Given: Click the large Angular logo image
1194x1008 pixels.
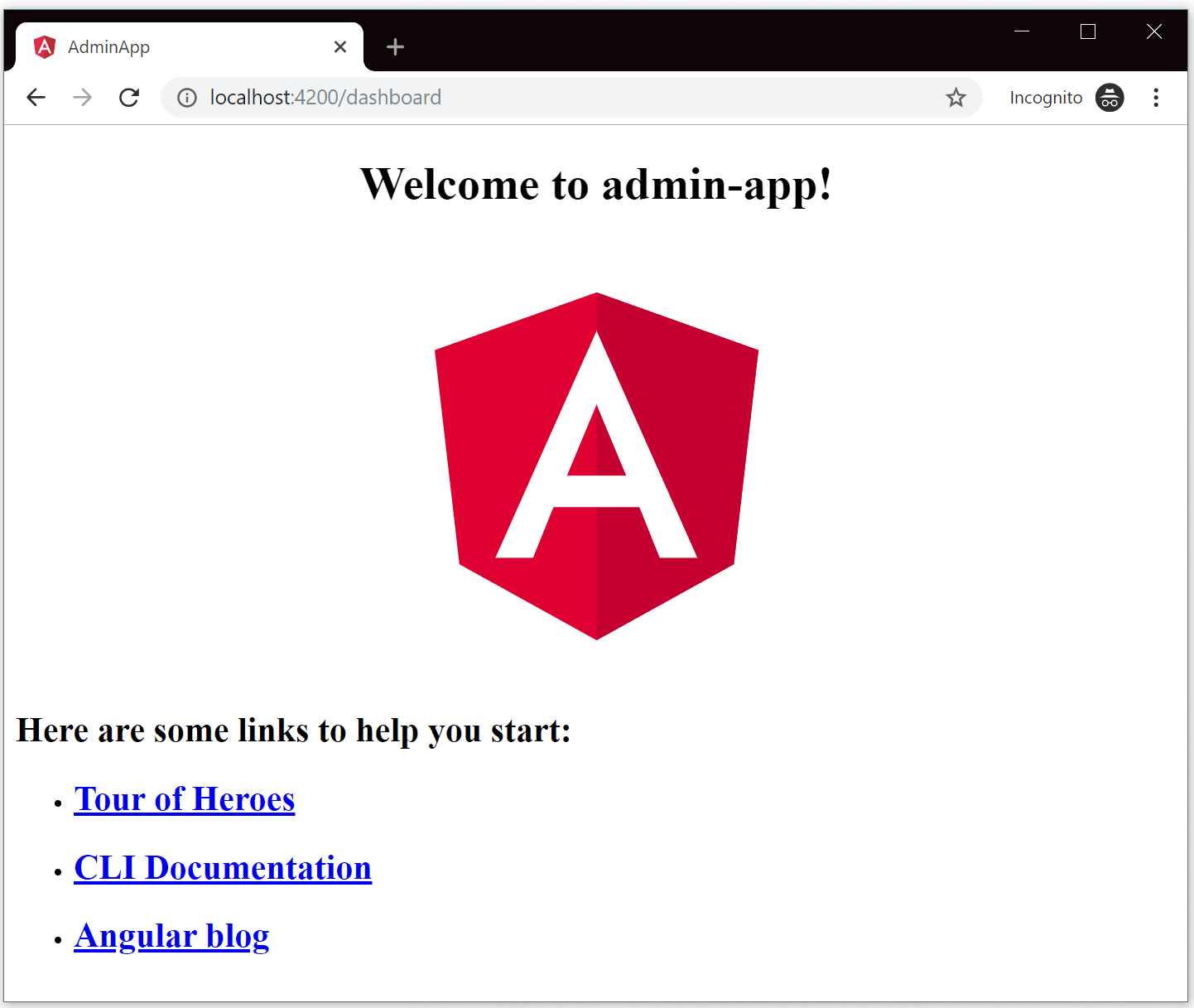Looking at the screenshot, I should [x=597, y=465].
